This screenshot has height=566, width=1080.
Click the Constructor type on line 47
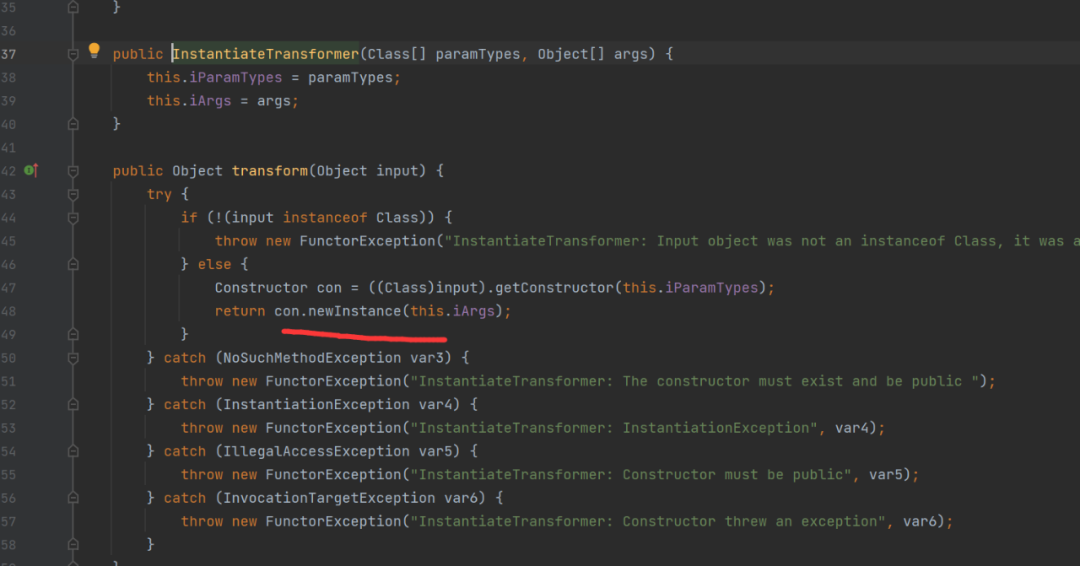pos(261,288)
